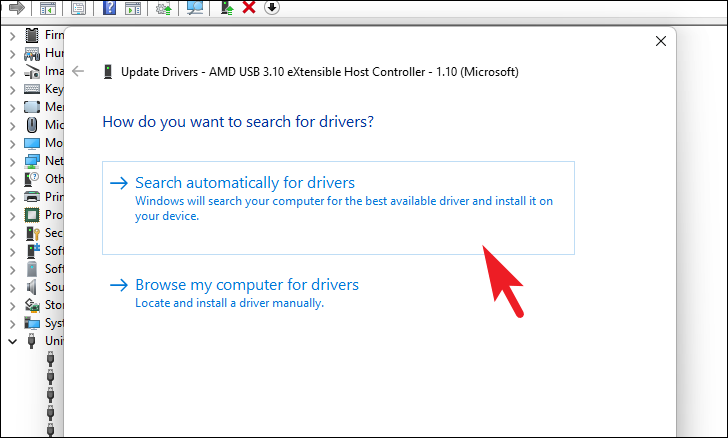728x438 pixels.
Task: Uninstall the device with the red X icon
Action: [x=249, y=7]
